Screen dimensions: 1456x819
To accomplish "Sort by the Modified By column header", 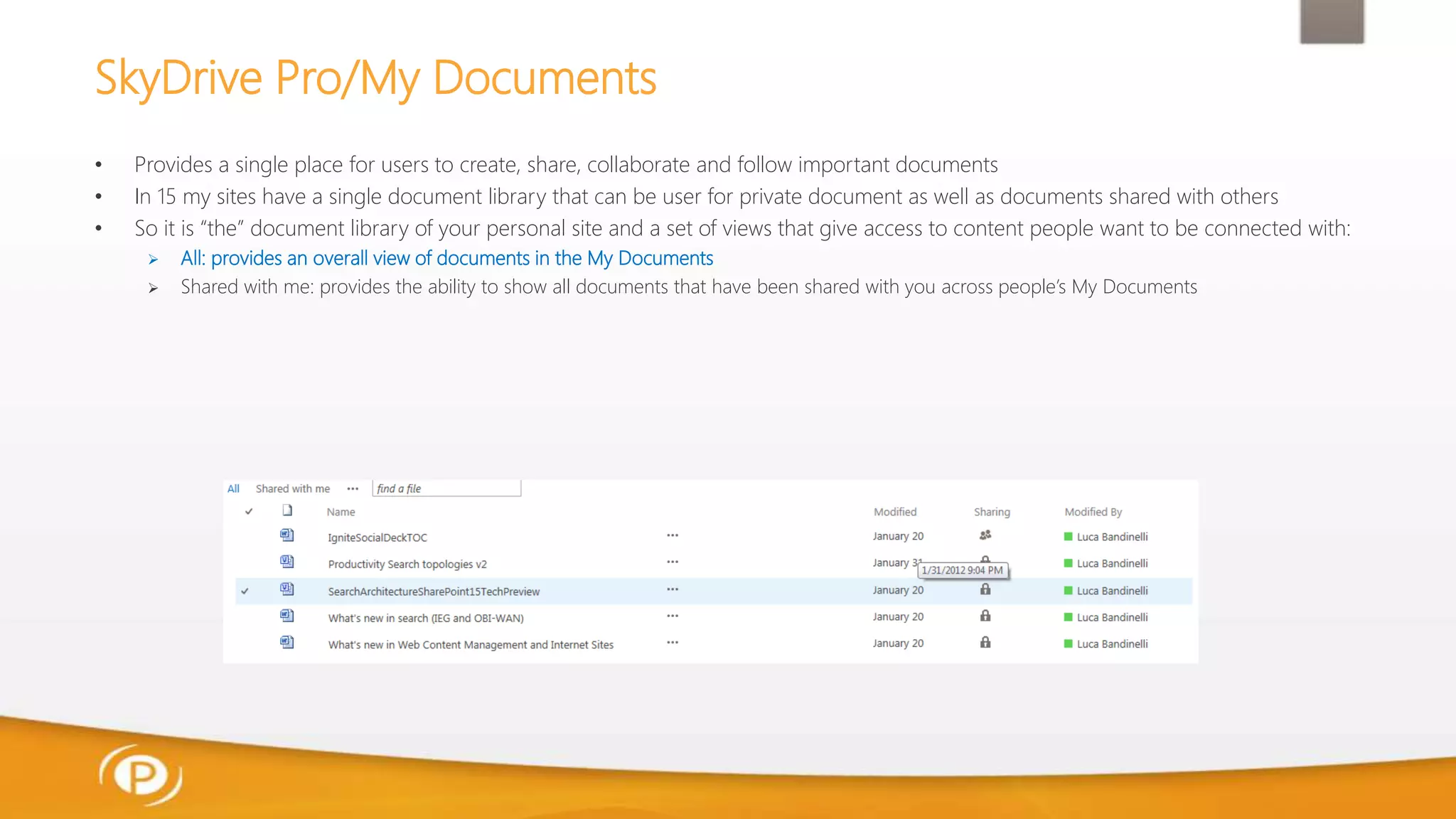I will (x=1093, y=512).
